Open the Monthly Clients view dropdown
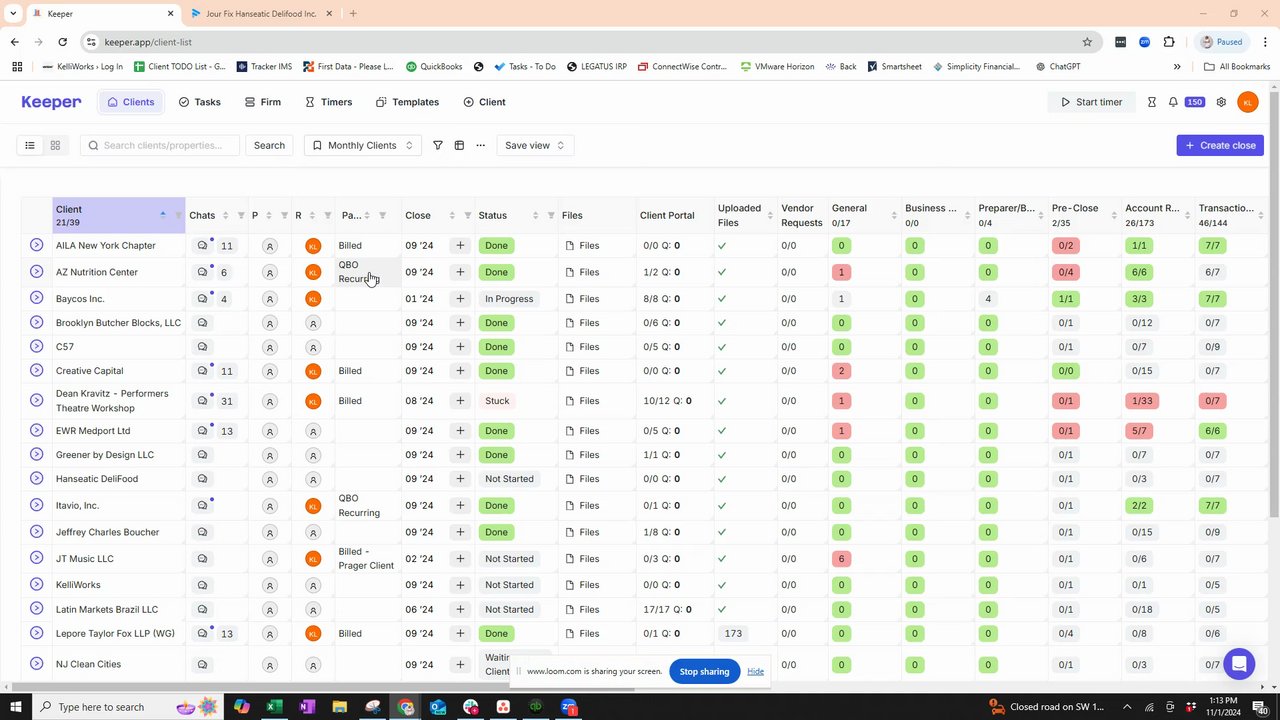 (363, 145)
